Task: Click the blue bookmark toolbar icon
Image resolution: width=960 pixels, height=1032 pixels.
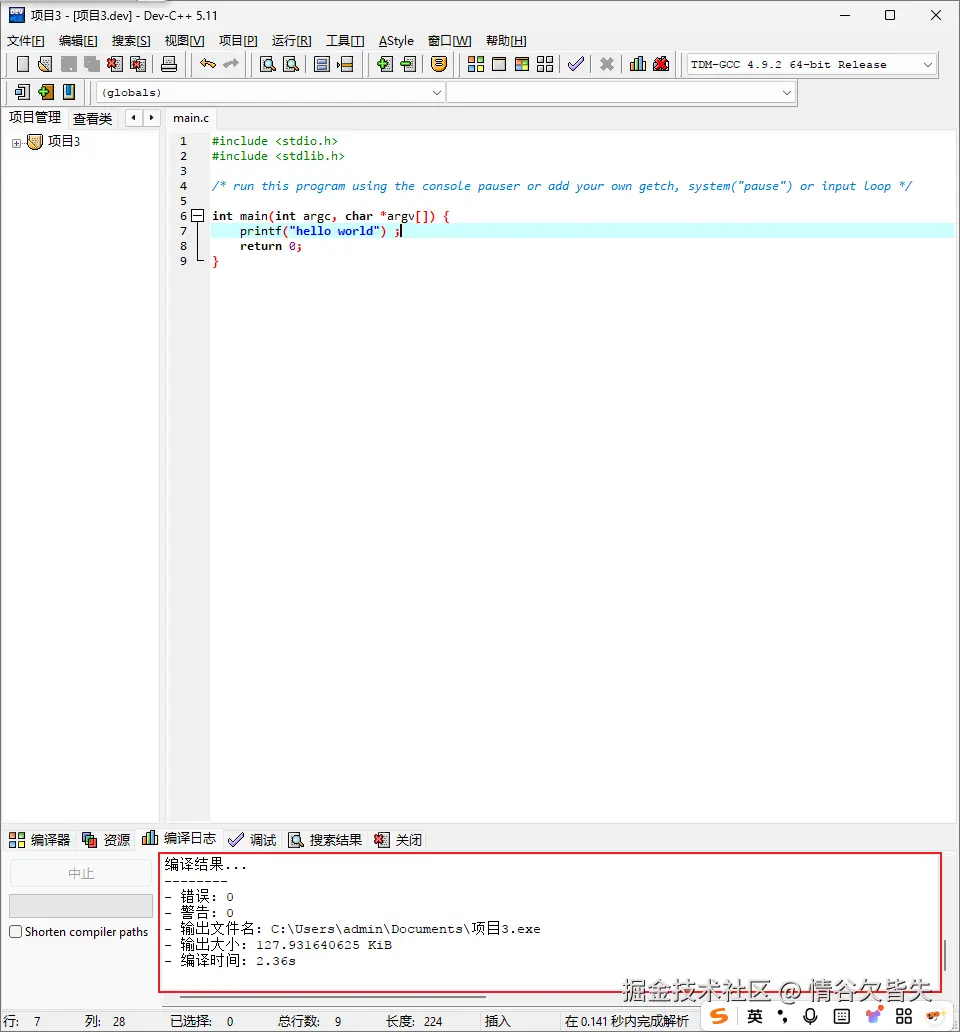Action: (x=68, y=91)
